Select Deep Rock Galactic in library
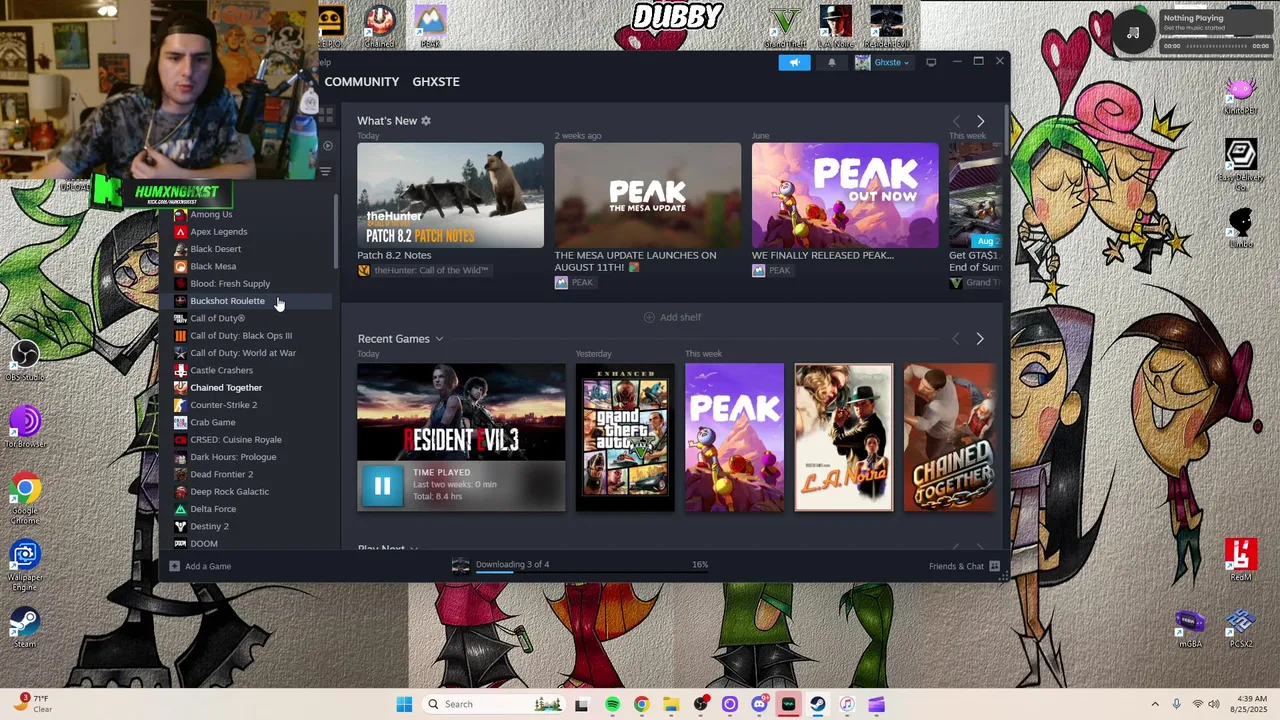1280x720 pixels. (x=229, y=491)
